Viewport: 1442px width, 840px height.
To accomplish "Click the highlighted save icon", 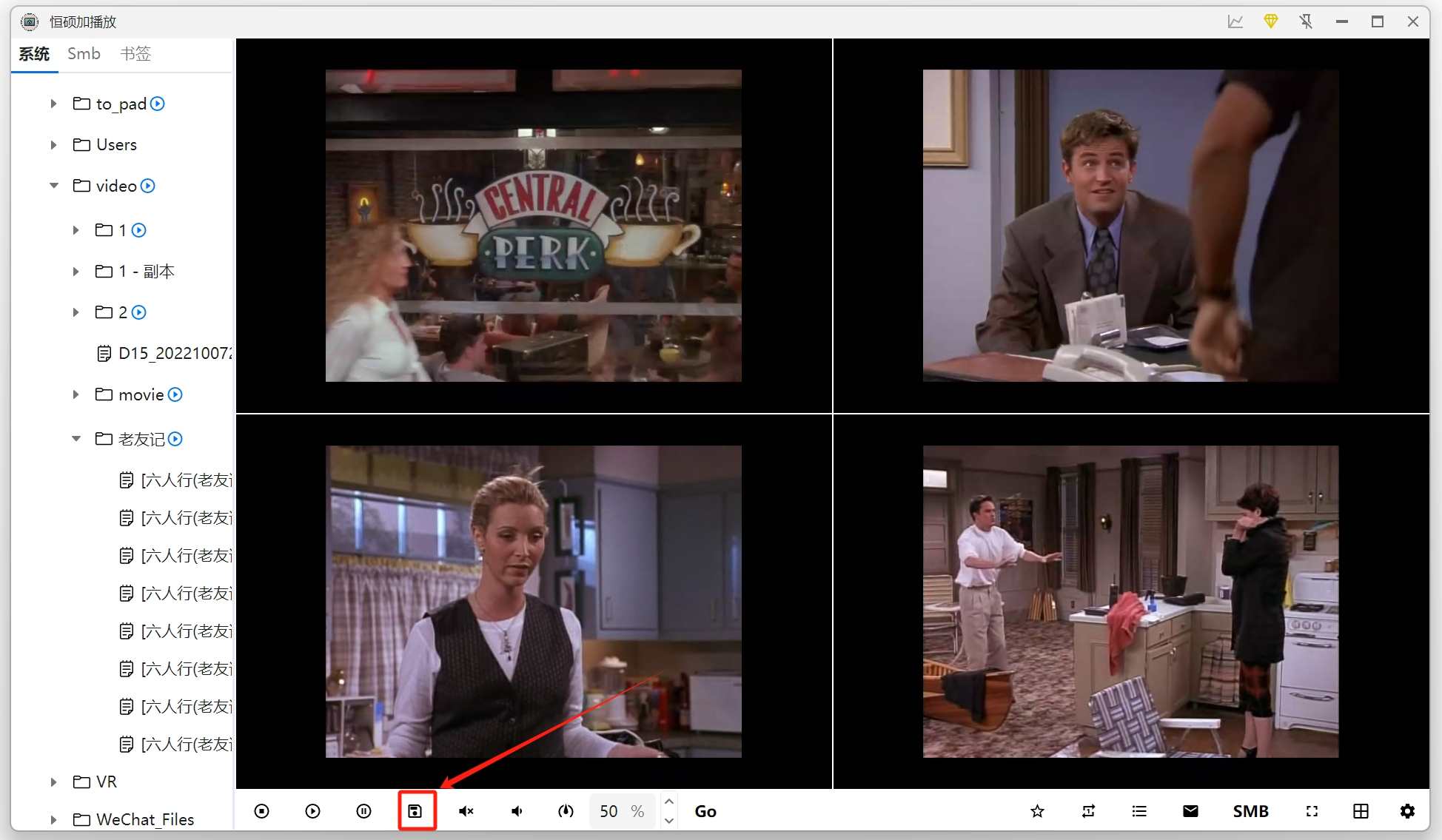I will pyautogui.click(x=415, y=811).
